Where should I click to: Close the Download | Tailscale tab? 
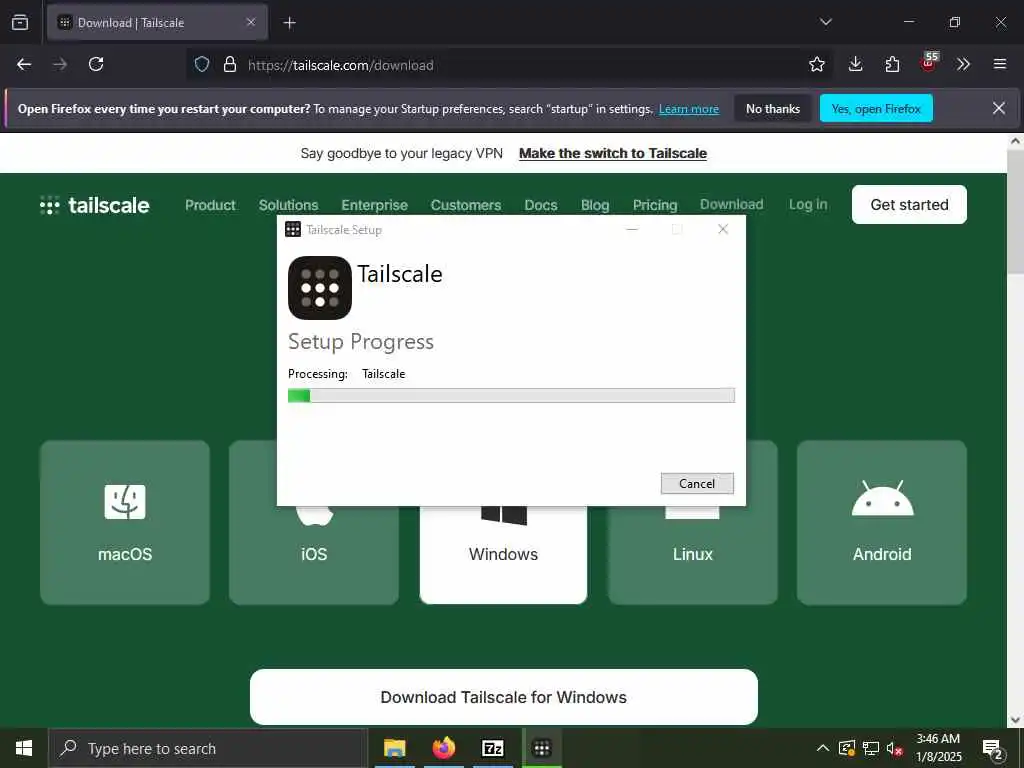[251, 22]
